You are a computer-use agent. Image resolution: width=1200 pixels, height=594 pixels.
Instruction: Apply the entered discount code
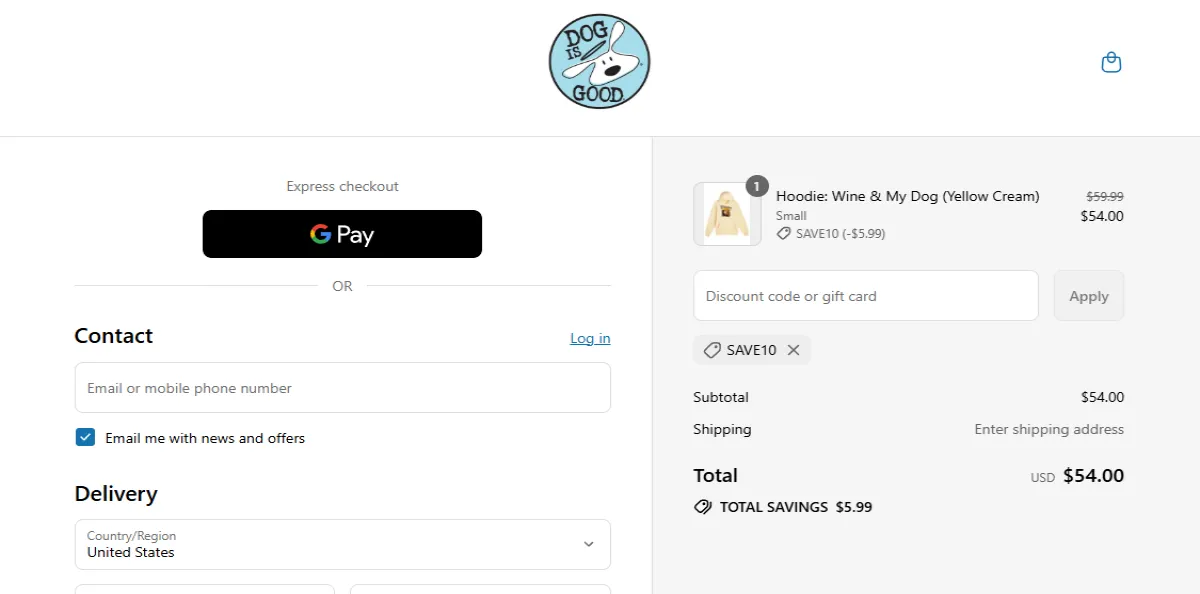(x=1088, y=295)
